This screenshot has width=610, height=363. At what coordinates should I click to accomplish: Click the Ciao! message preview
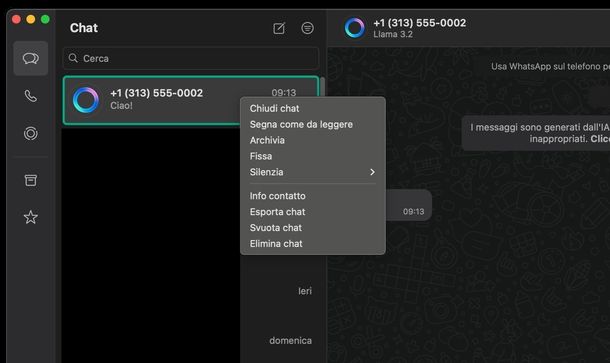[x=121, y=105]
